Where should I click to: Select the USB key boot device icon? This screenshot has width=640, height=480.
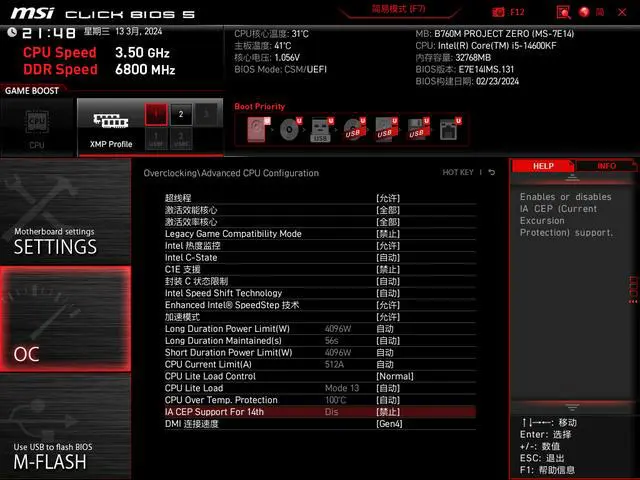pyautogui.click(x=322, y=129)
